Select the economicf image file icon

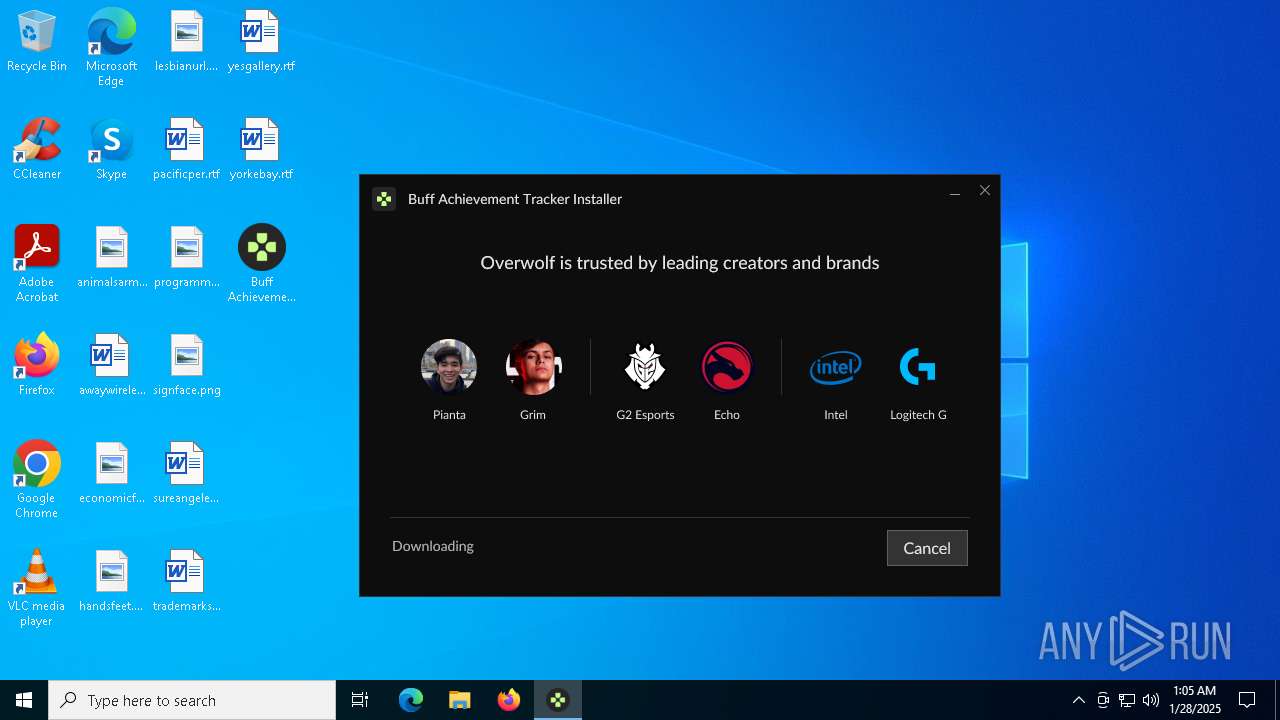112,473
